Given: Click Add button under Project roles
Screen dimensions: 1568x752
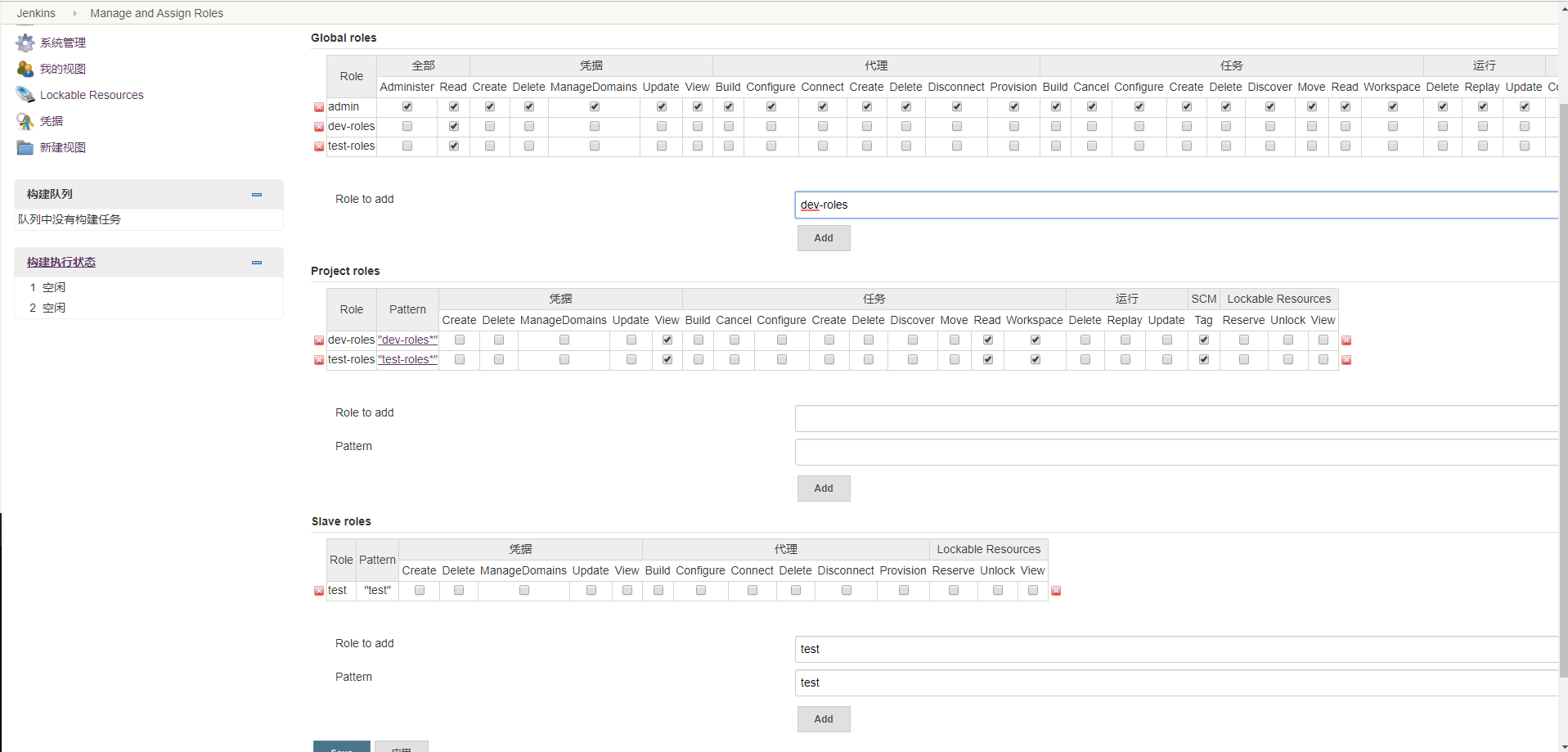Looking at the screenshot, I should click(824, 489).
